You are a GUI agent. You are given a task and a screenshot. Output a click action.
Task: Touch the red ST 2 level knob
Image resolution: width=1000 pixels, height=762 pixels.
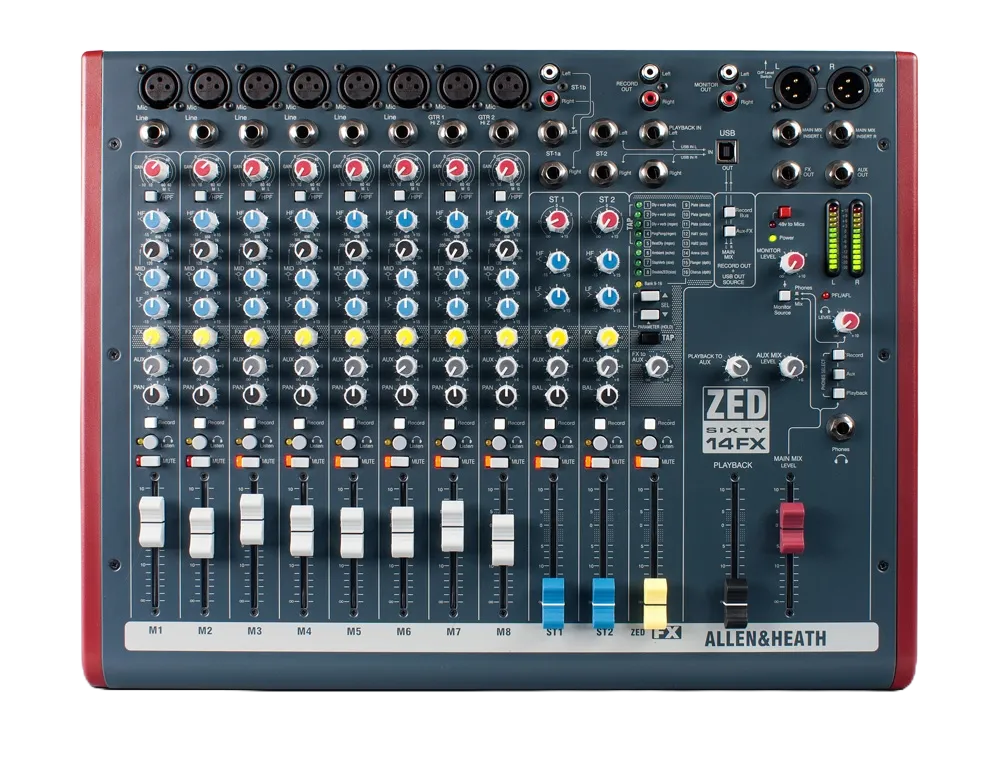pos(607,221)
